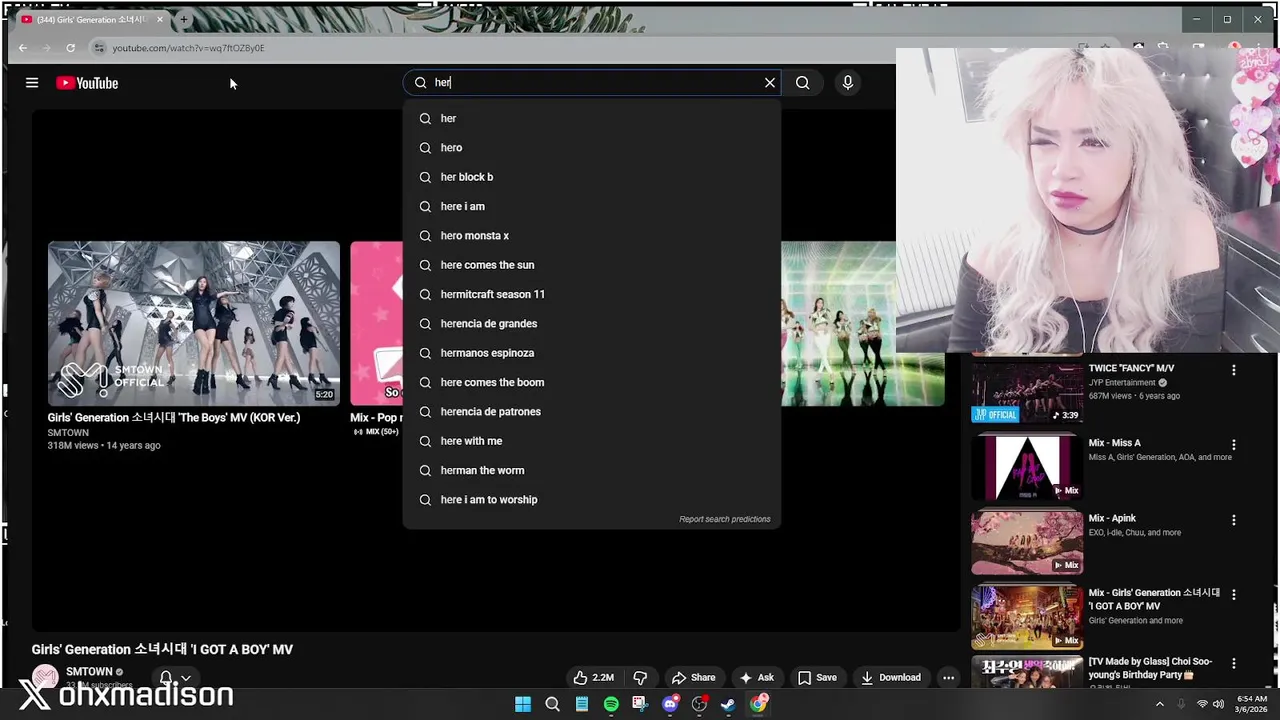The width and height of the screenshot is (1280, 720).
Task: Click the Choi Soo-young's Birthday Party title
Action: [x=1151, y=668]
